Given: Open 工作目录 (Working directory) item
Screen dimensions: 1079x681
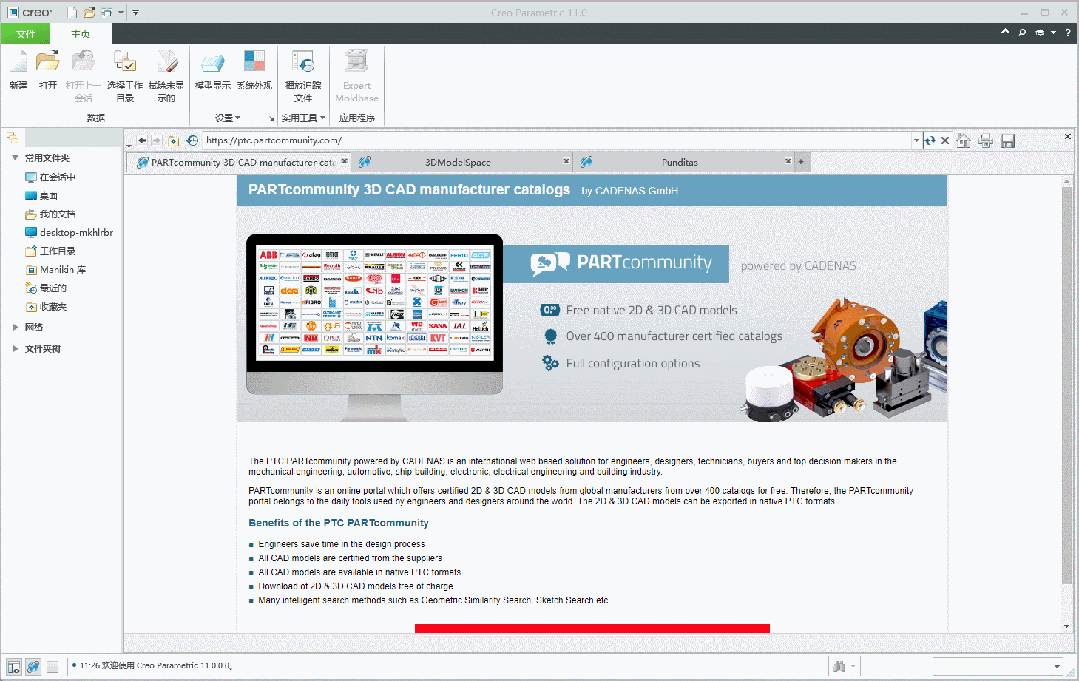Looking at the screenshot, I should coord(50,251).
